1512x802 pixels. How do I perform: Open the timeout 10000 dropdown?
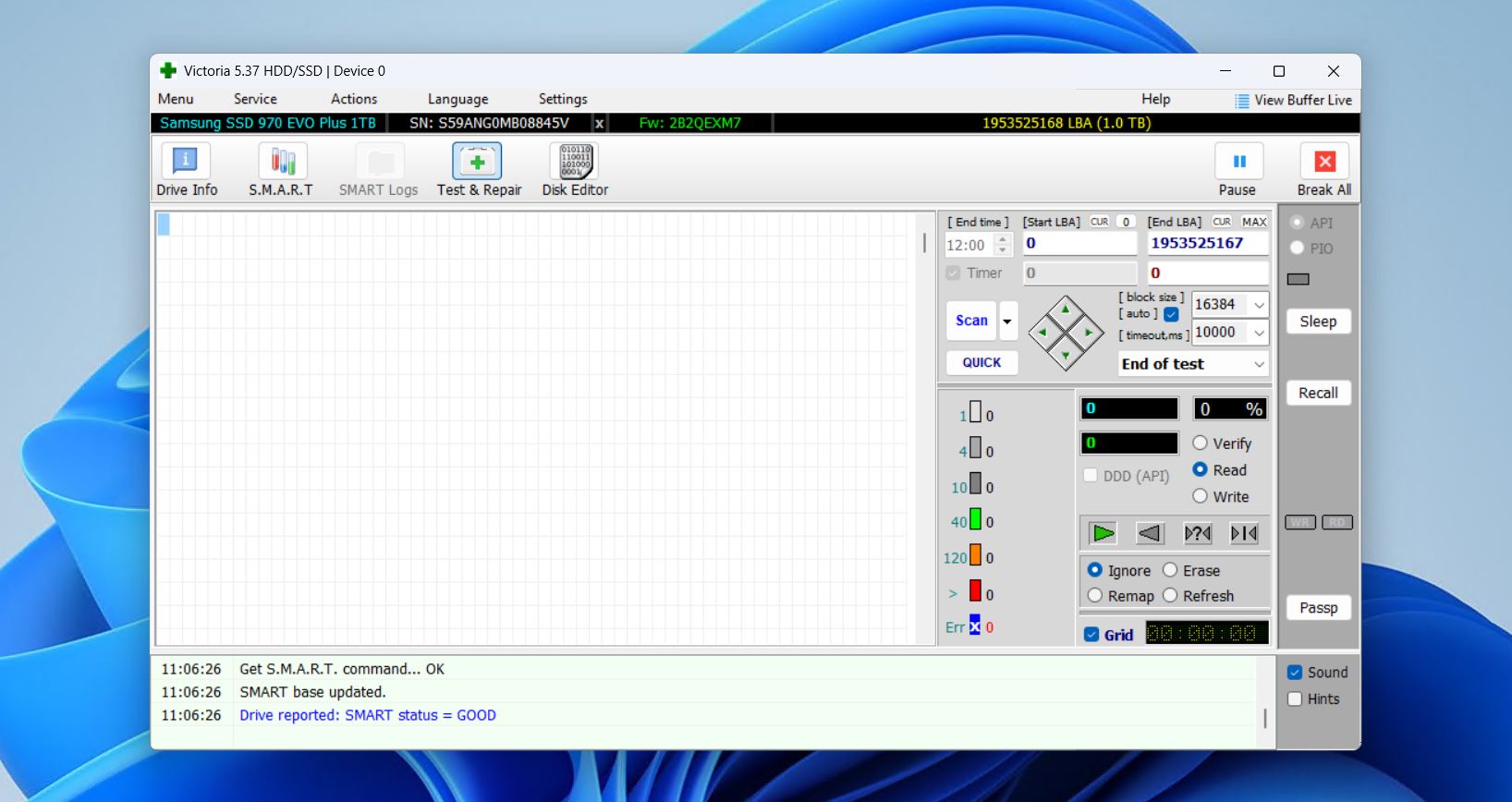point(1259,333)
